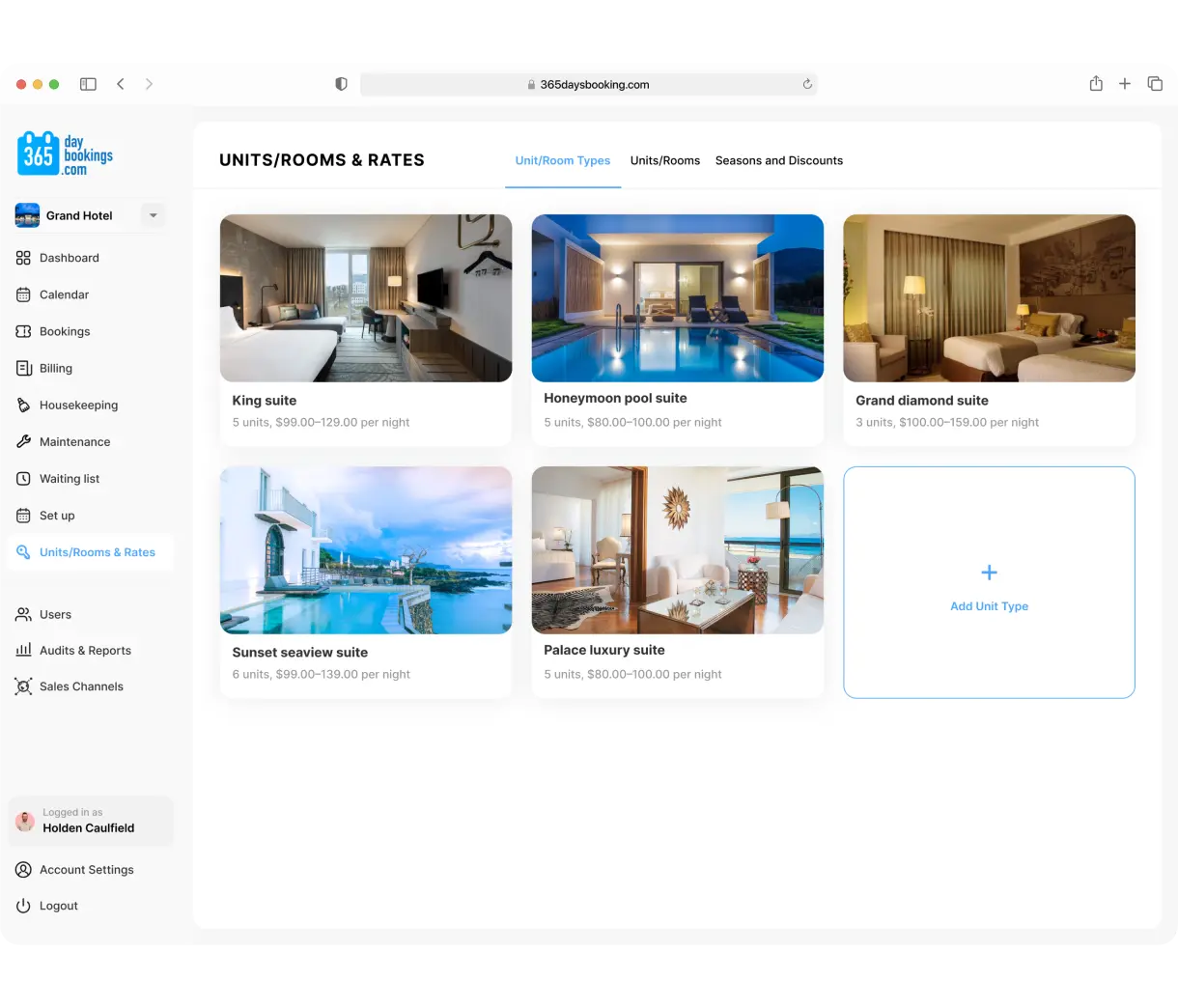Expand the Grand Hotel dropdown arrow

click(x=153, y=215)
